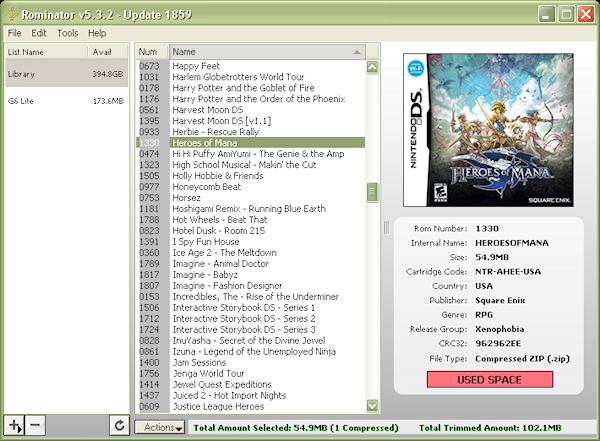600x441 pixels.
Task: Open the Actions dropdown
Action: [162, 427]
